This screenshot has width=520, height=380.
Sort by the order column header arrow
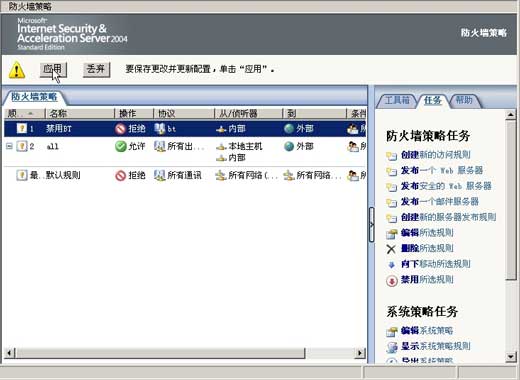click(31, 114)
